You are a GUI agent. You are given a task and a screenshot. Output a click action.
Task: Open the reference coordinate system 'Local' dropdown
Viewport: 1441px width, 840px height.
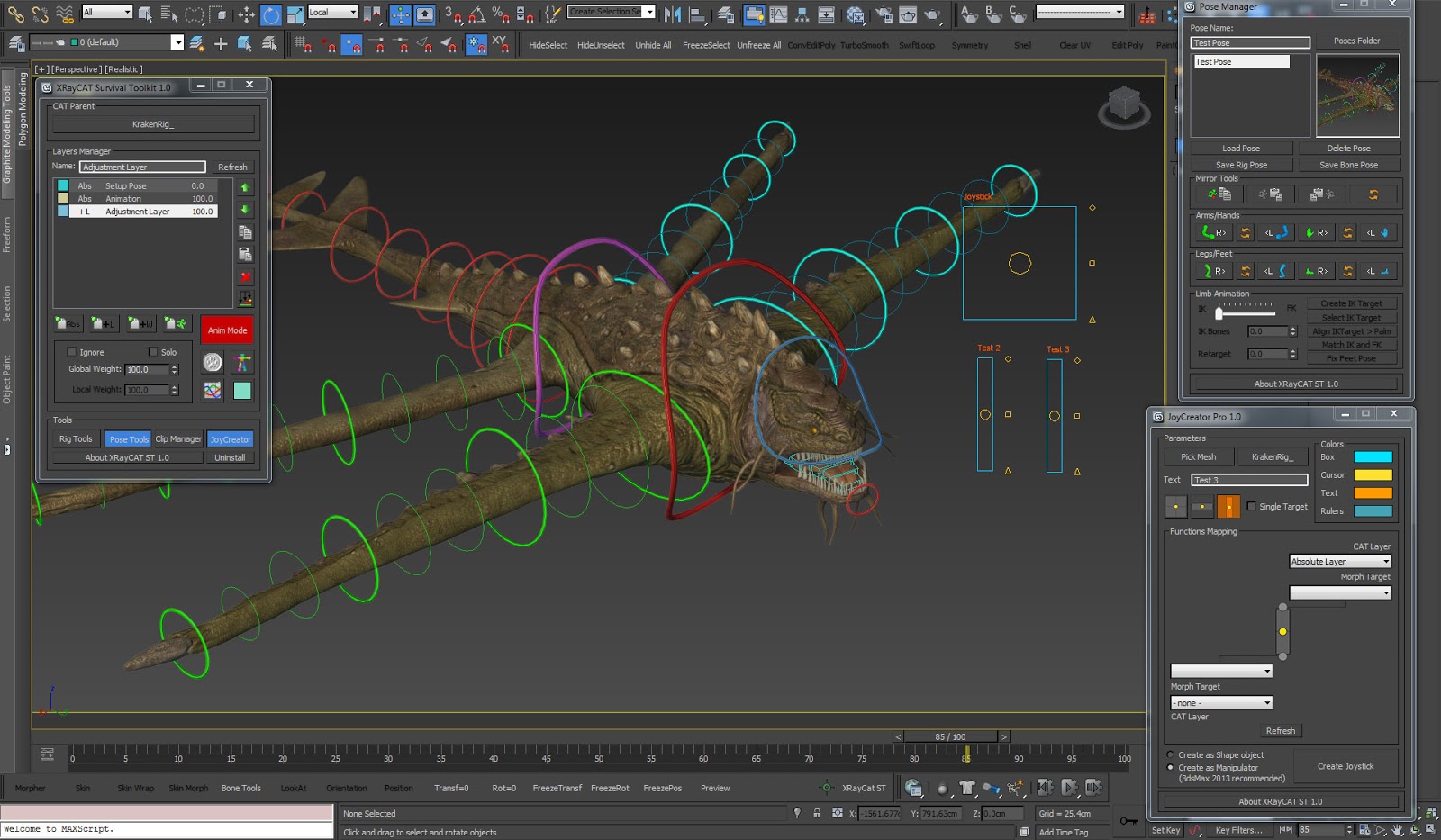[333, 13]
